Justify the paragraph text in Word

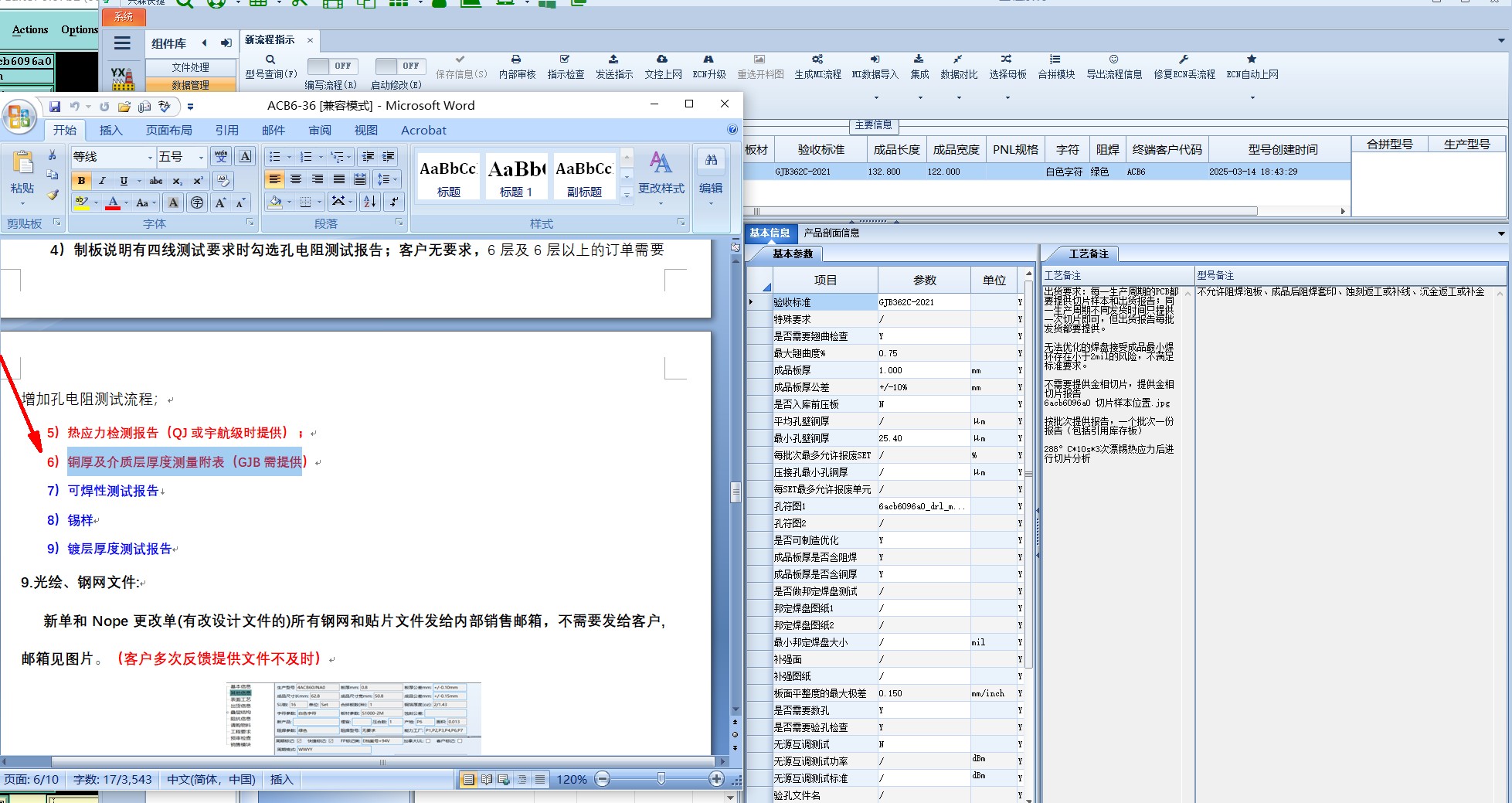[339, 179]
